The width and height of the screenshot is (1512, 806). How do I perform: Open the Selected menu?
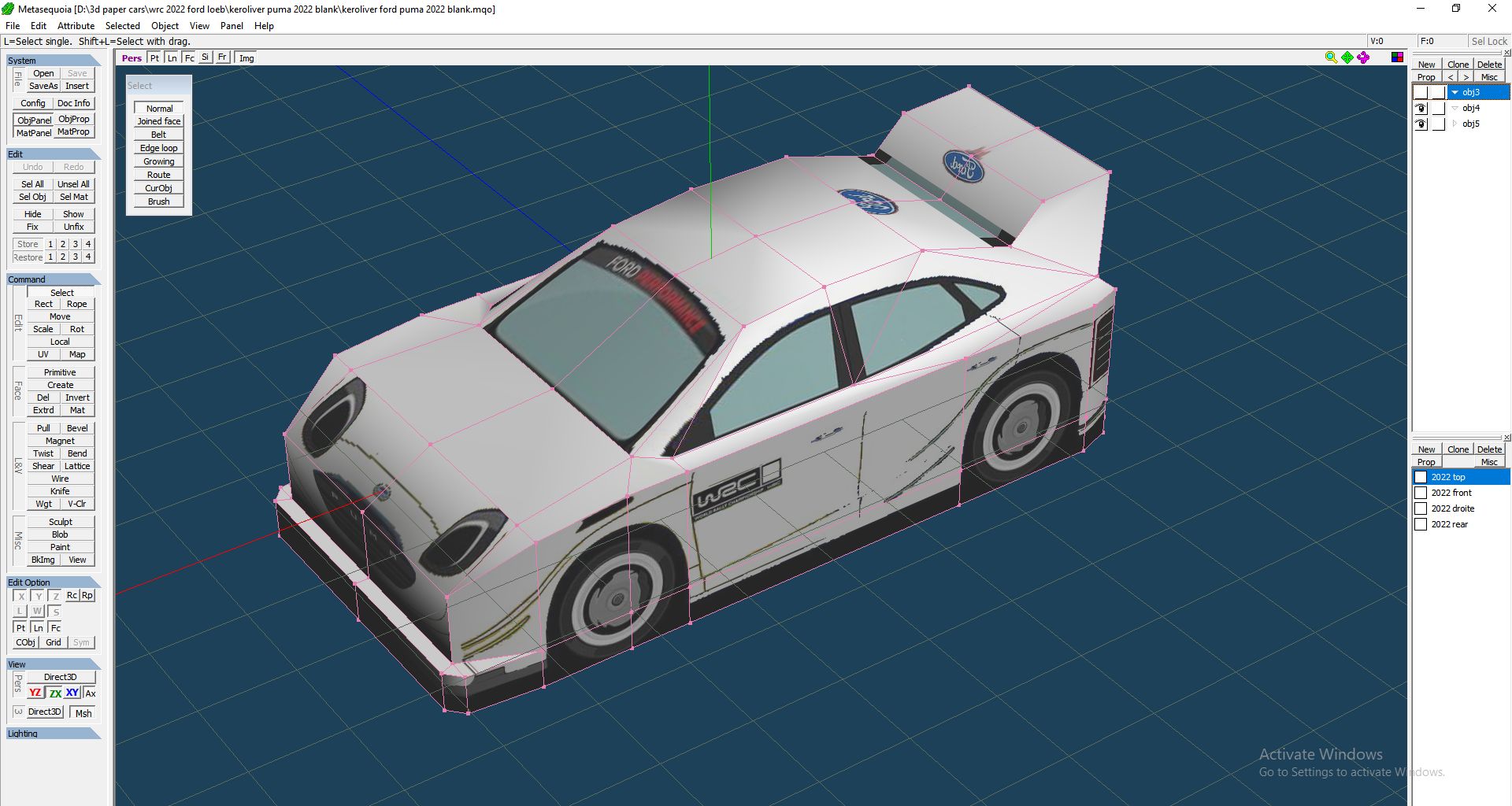coord(122,26)
